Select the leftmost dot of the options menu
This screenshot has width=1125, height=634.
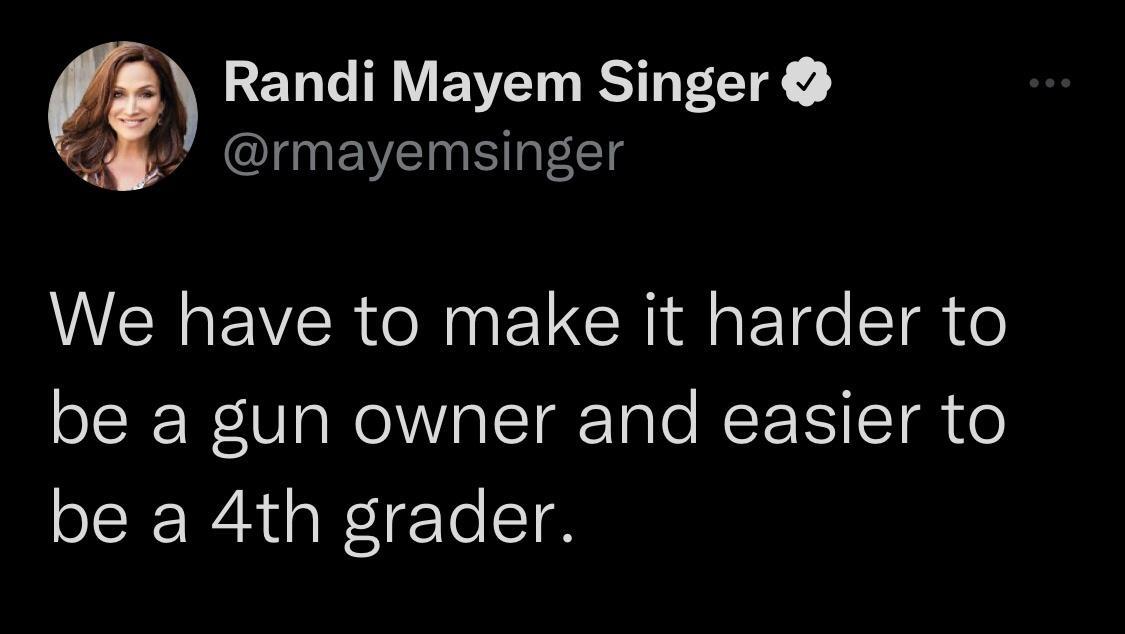1032,85
